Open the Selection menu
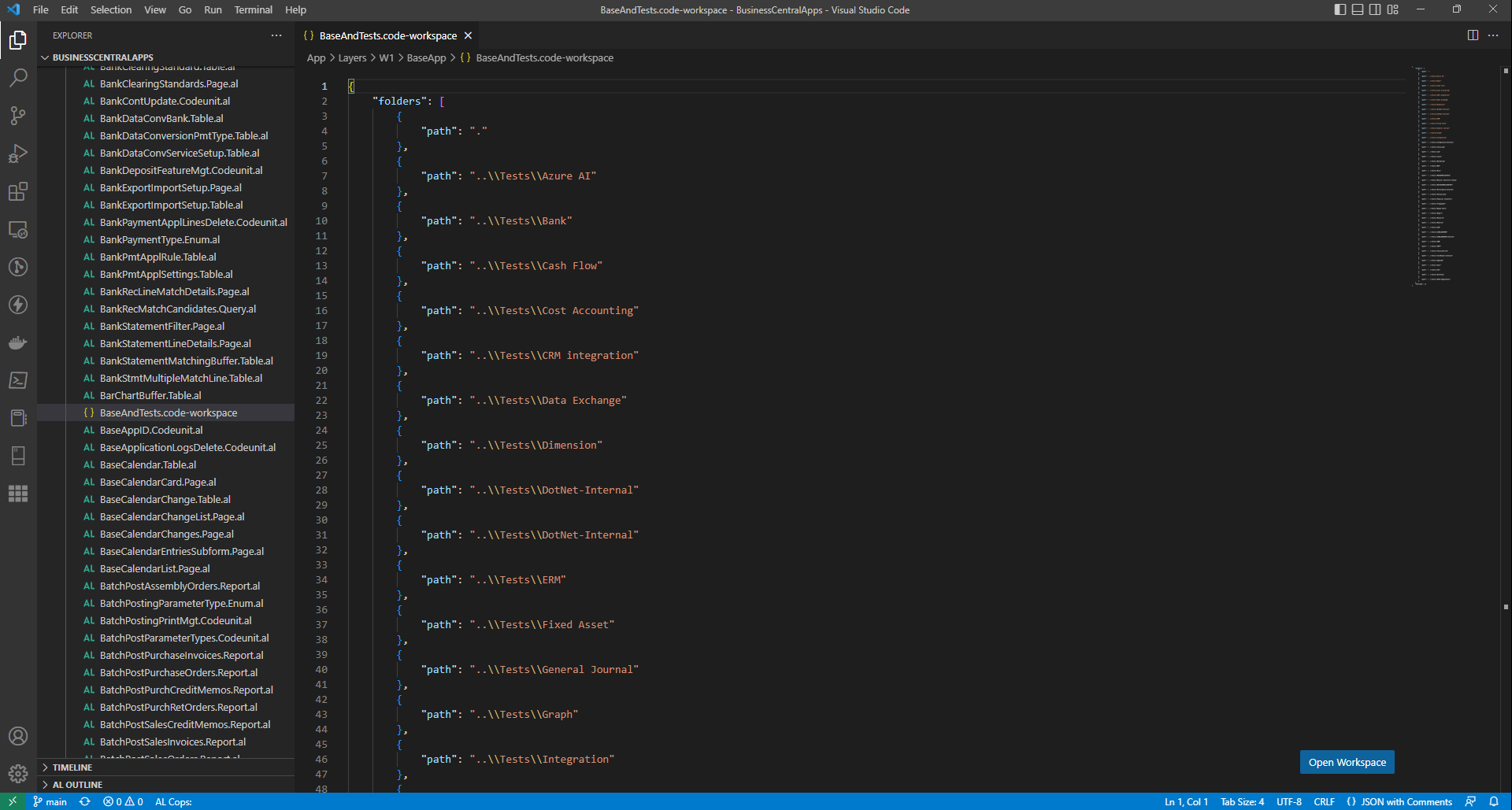 [x=111, y=9]
